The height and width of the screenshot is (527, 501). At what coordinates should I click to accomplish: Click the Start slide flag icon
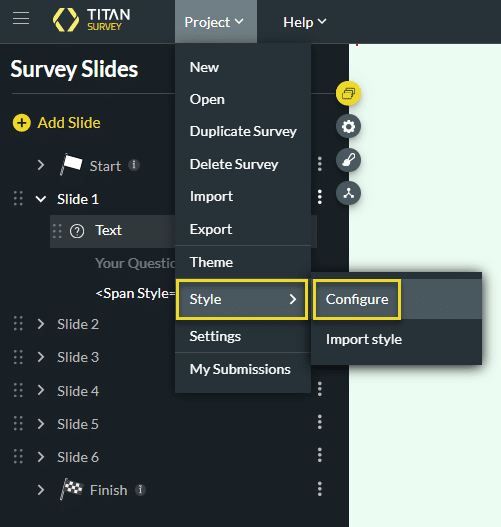(71, 164)
